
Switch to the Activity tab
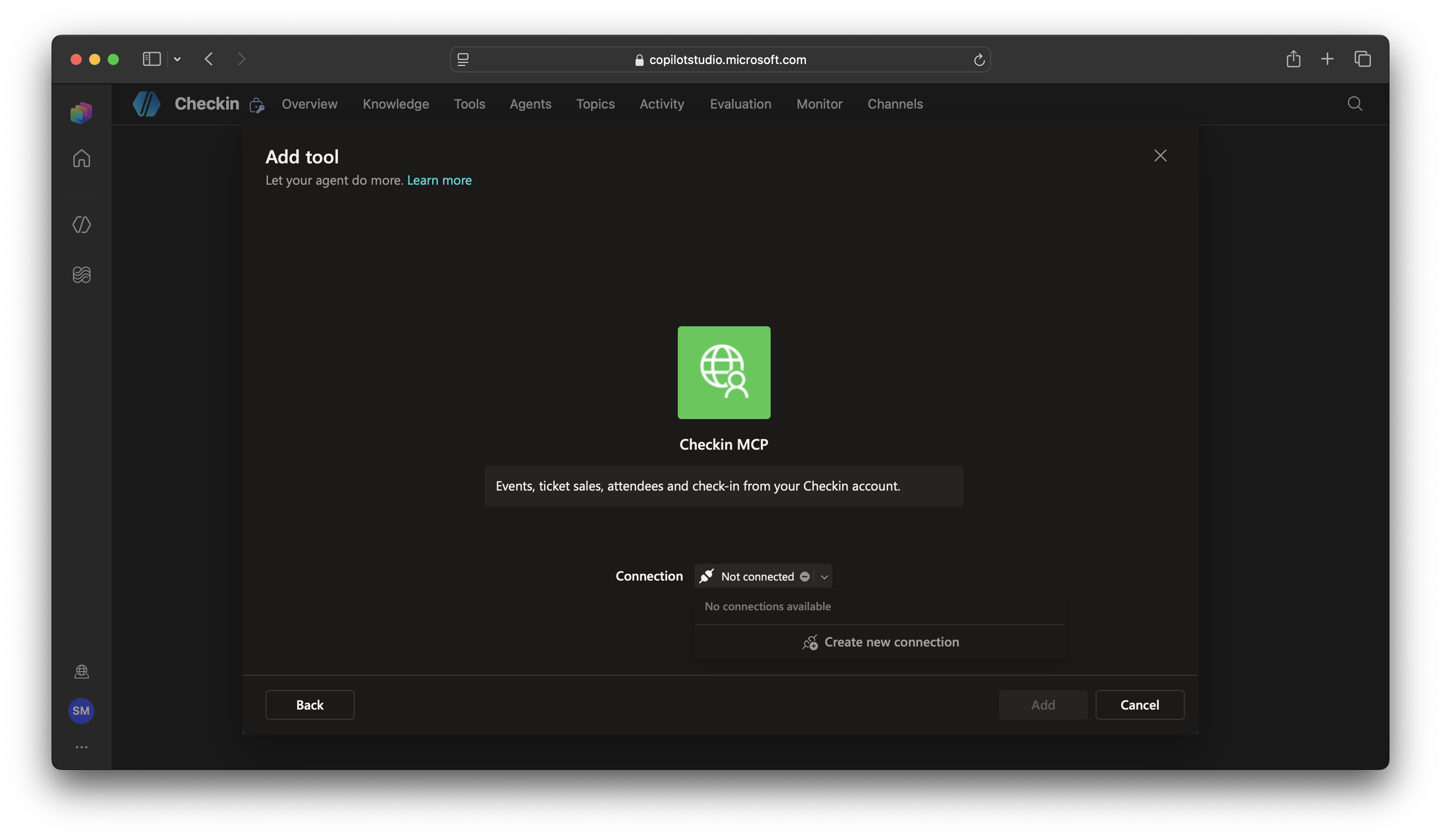point(662,104)
